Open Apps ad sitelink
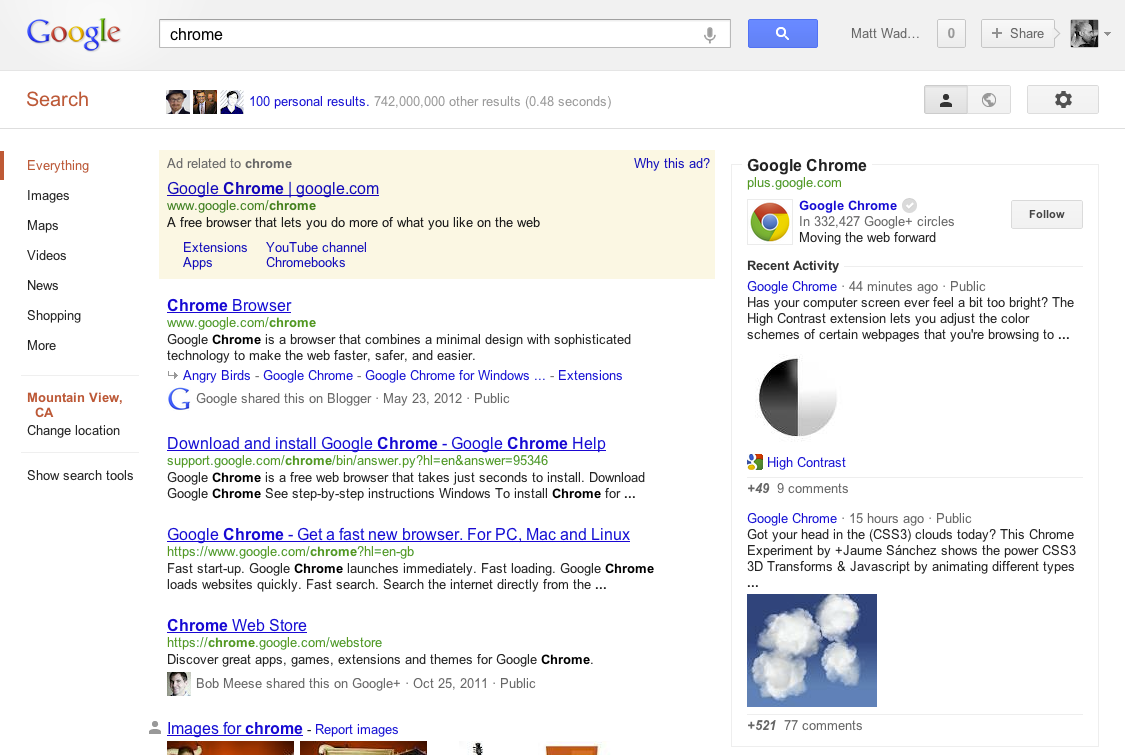This screenshot has height=755, width=1125. point(197,263)
